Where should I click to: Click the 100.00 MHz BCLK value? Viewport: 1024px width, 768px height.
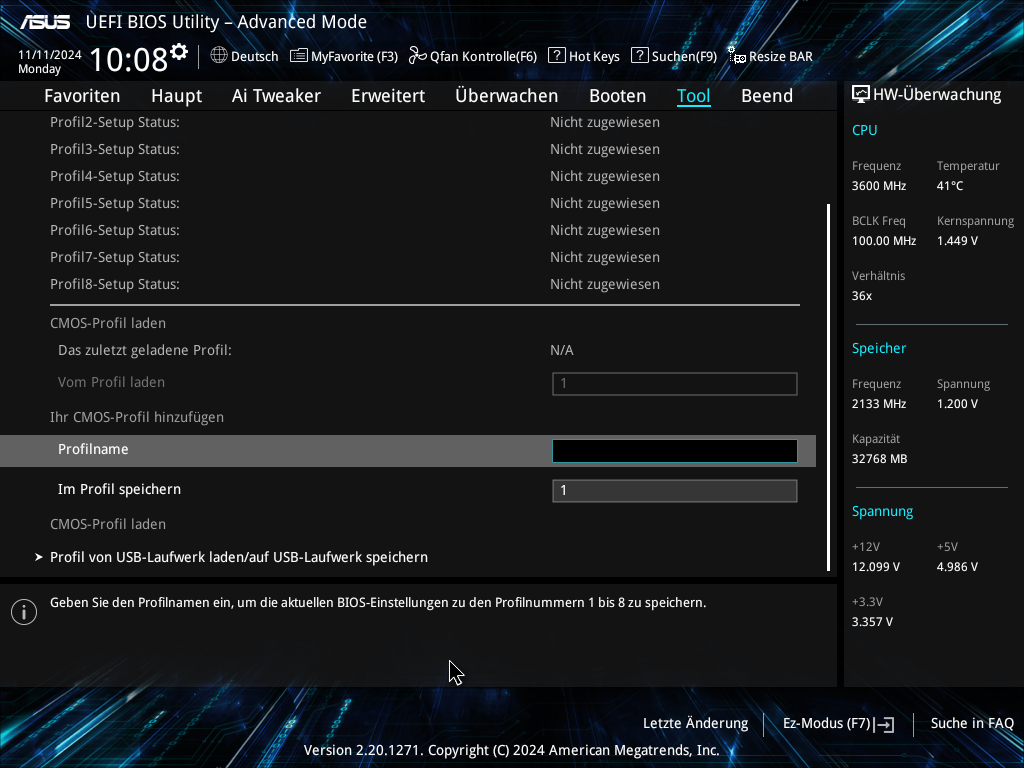[x=884, y=241]
